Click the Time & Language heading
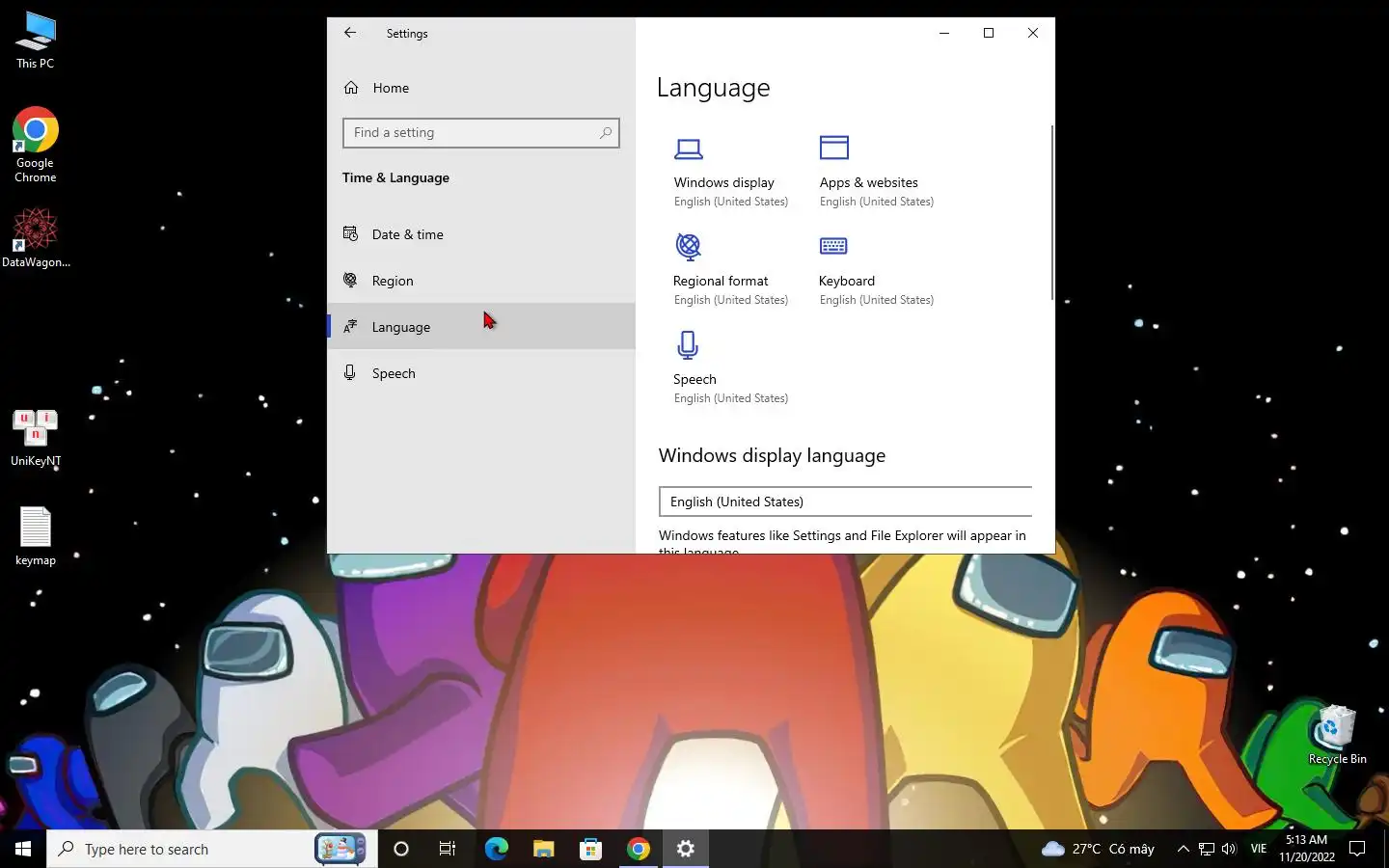 pos(395,177)
